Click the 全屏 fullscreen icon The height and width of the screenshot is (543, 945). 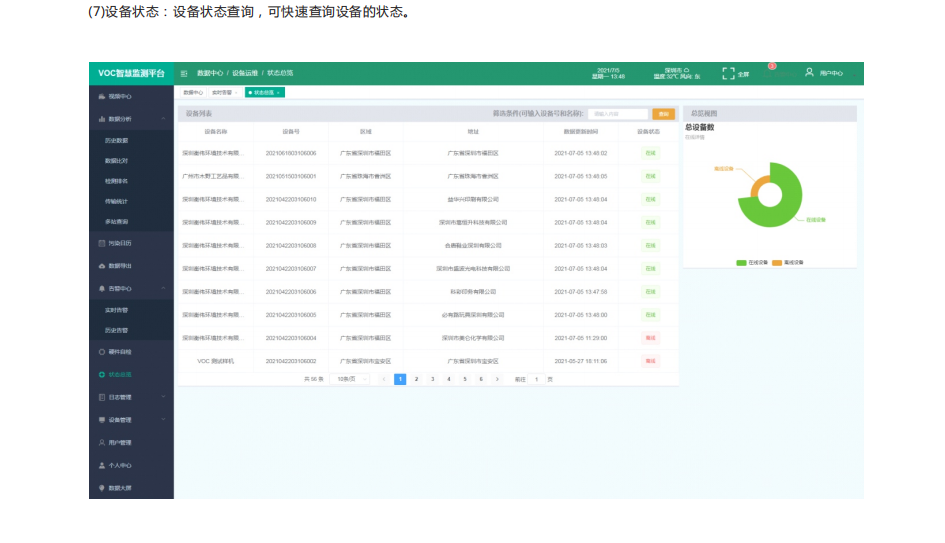[728, 74]
